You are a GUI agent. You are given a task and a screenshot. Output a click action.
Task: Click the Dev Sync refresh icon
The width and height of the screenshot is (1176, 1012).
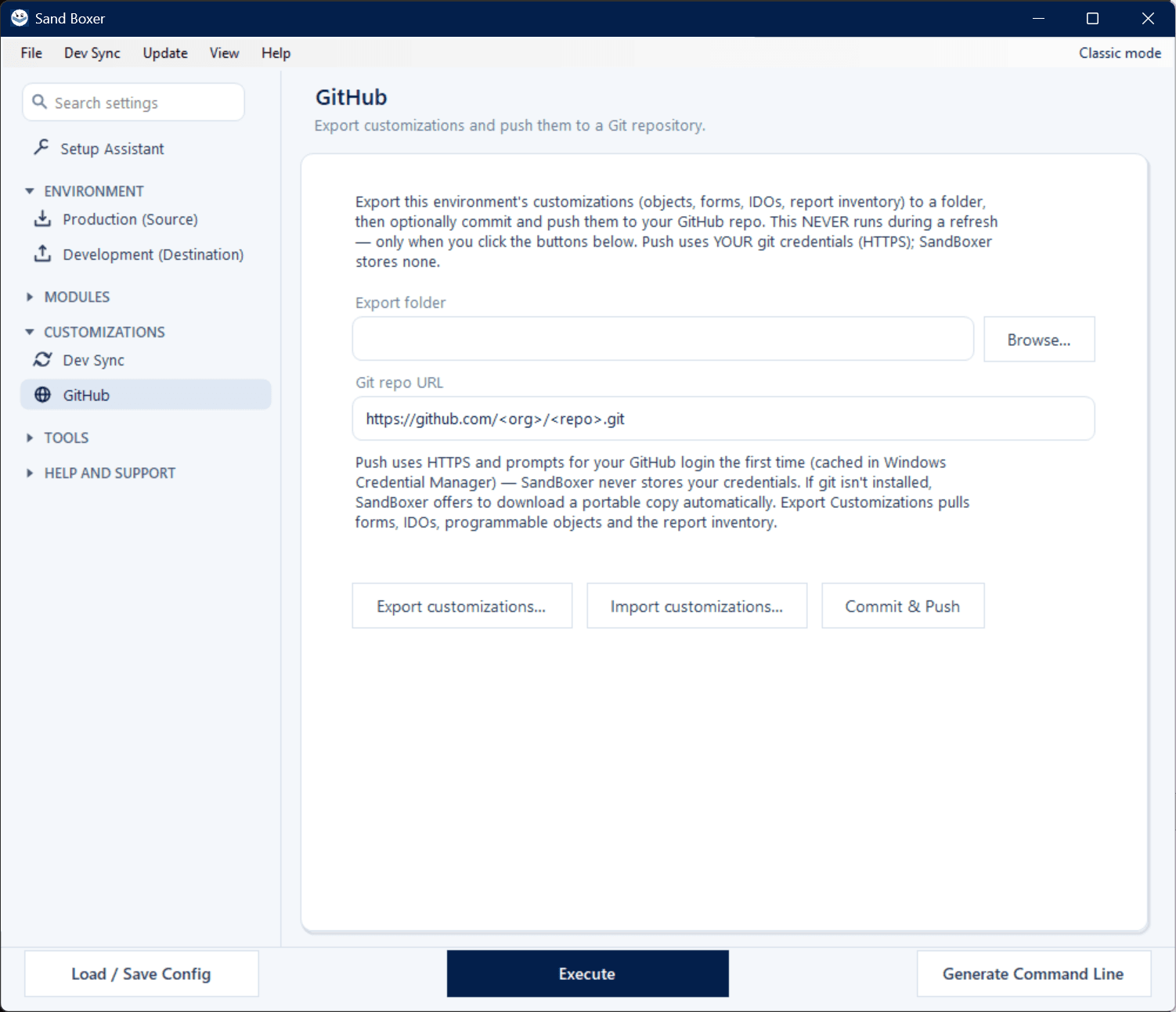pyautogui.click(x=42, y=359)
